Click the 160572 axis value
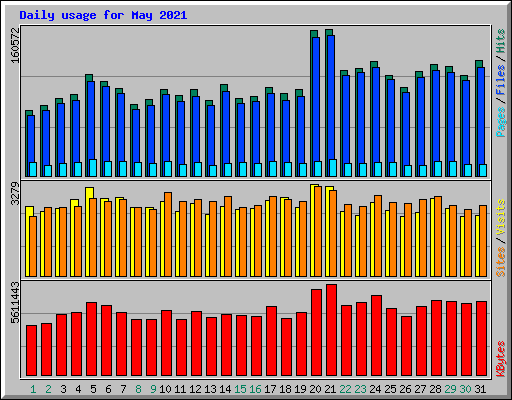 pyautogui.click(x=15, y=45)
